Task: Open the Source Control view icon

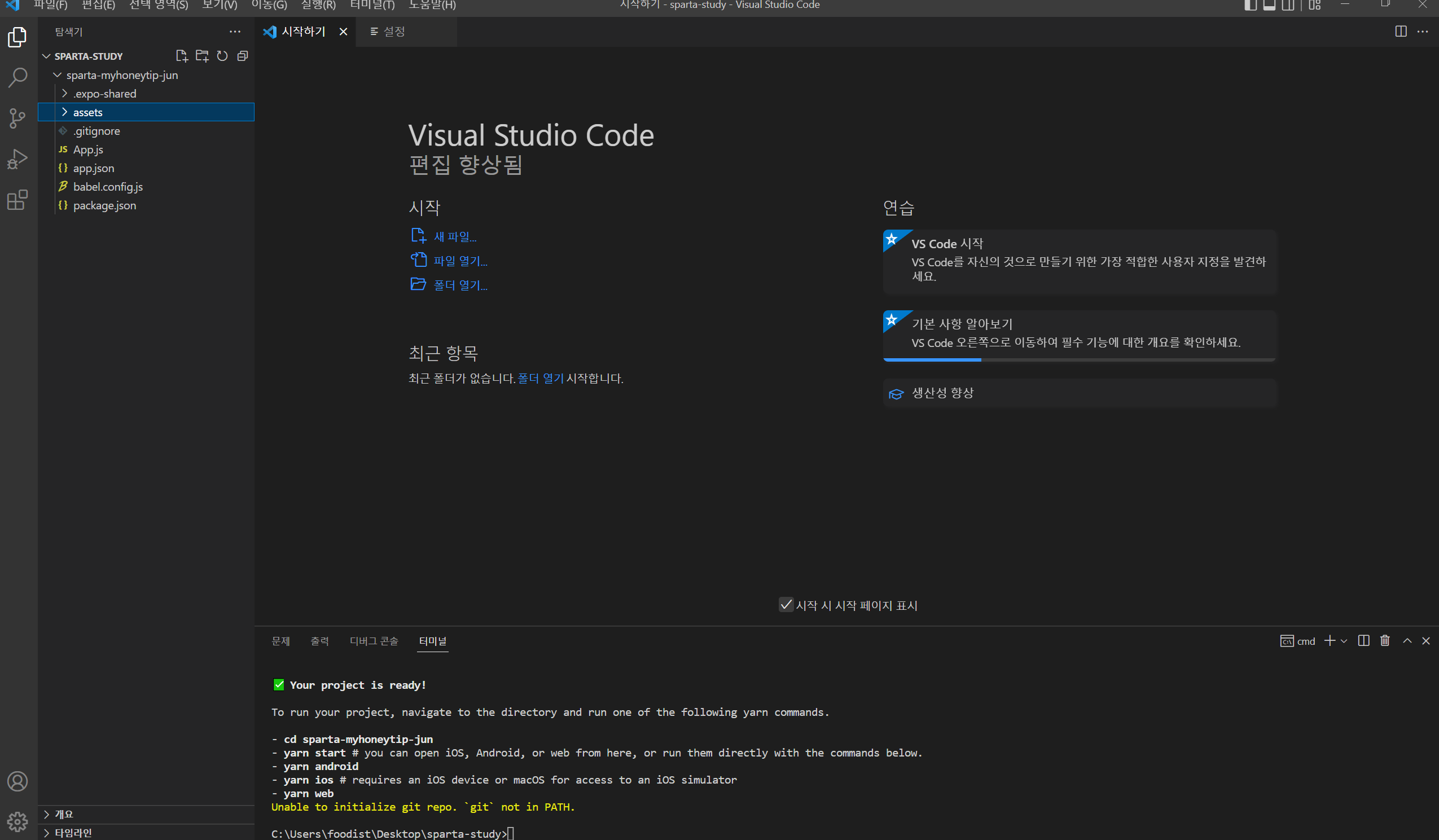Action: tap(17, 118)
